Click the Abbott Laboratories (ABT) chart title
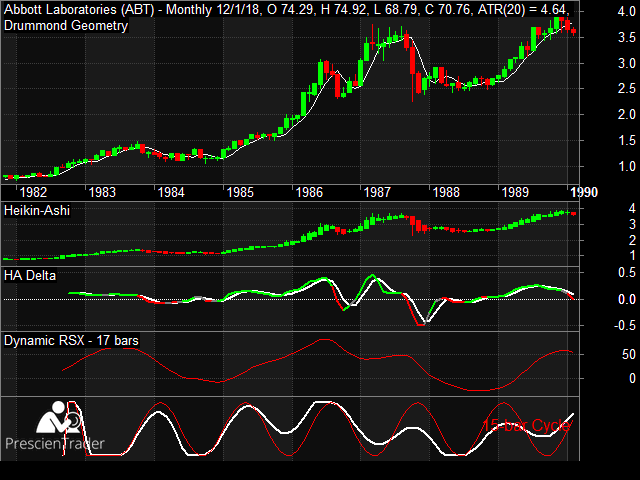Viewport: 640px width, 480px height. [286, 9]
